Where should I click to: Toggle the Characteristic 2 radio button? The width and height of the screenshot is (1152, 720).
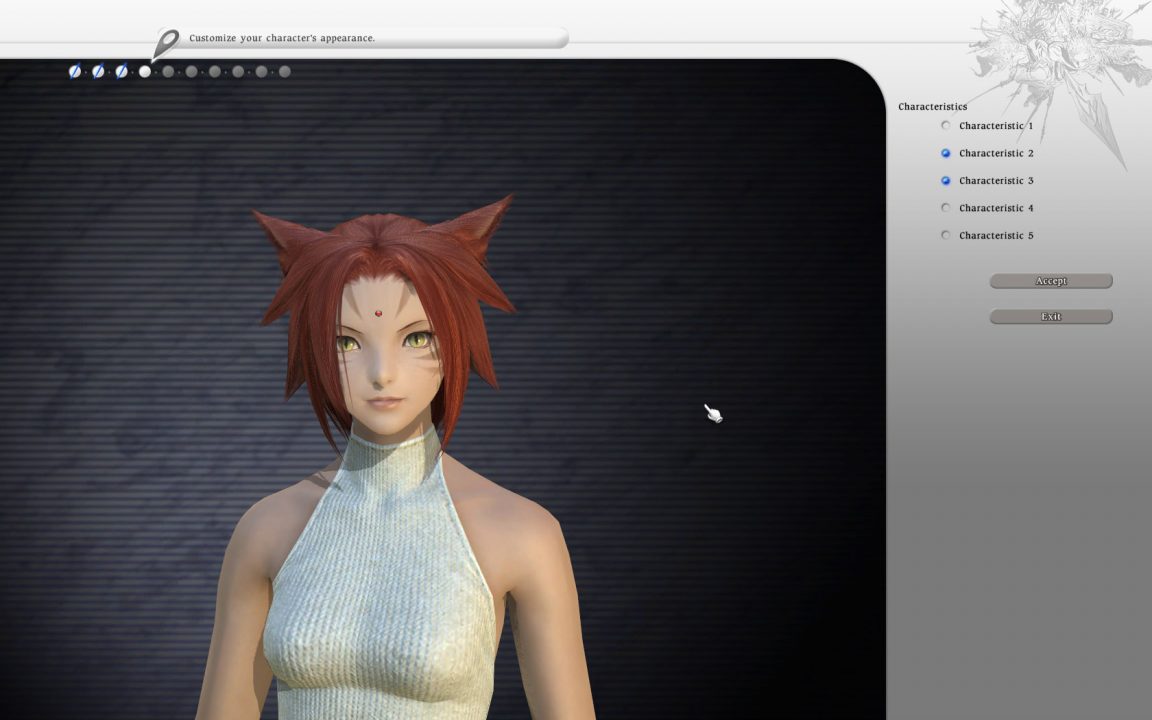point(946,153)
